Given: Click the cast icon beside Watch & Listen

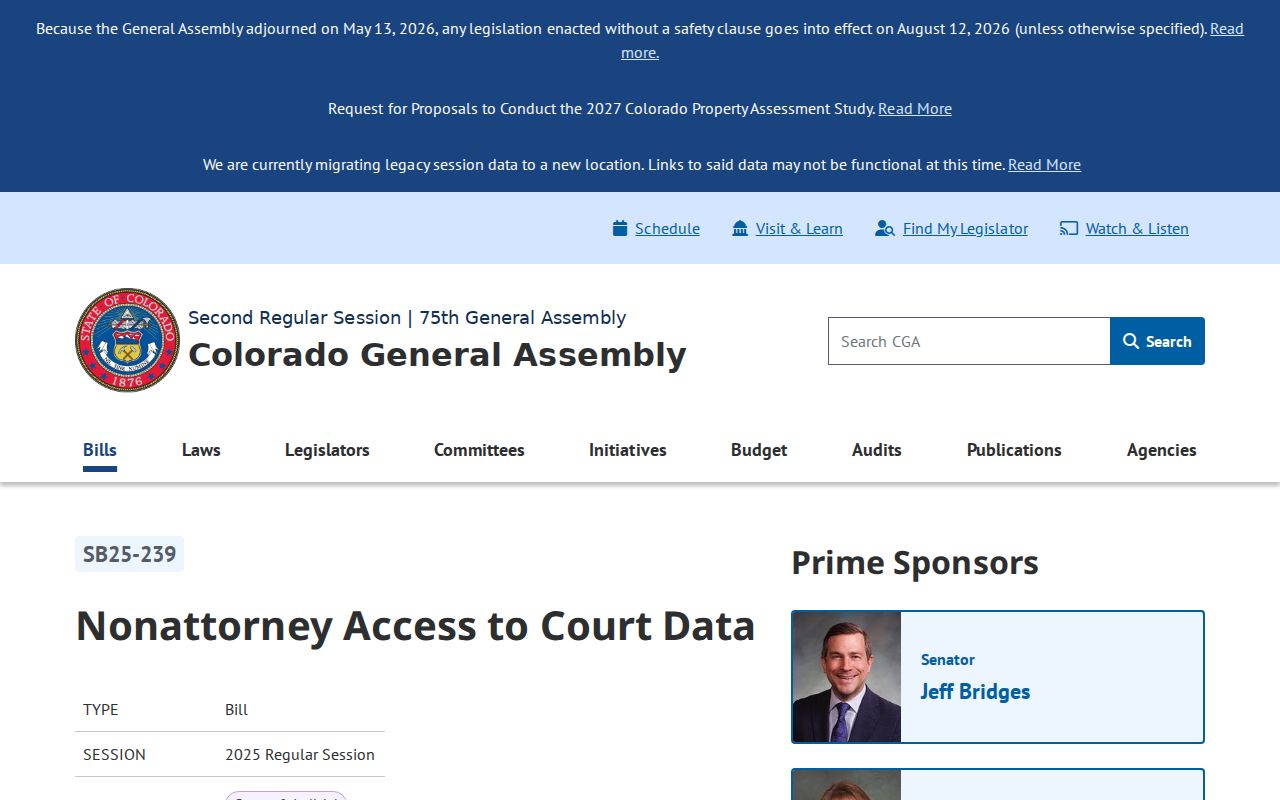Looking at the screenshot, I should pos(1069,228).
